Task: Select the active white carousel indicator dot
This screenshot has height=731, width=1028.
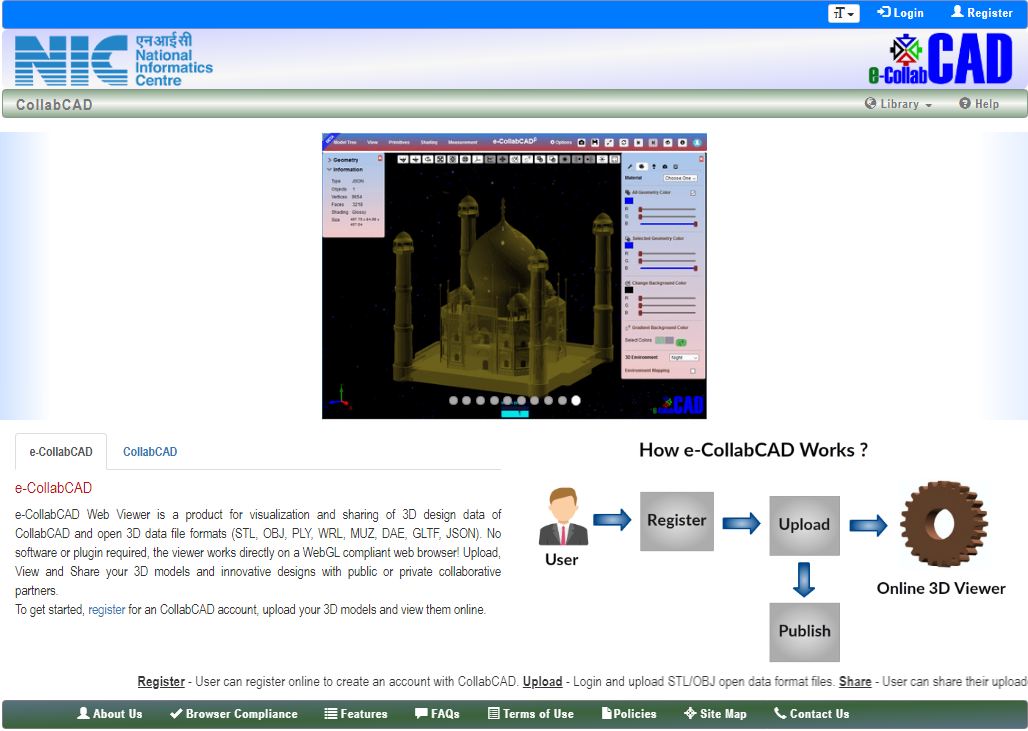Action: 576,401
